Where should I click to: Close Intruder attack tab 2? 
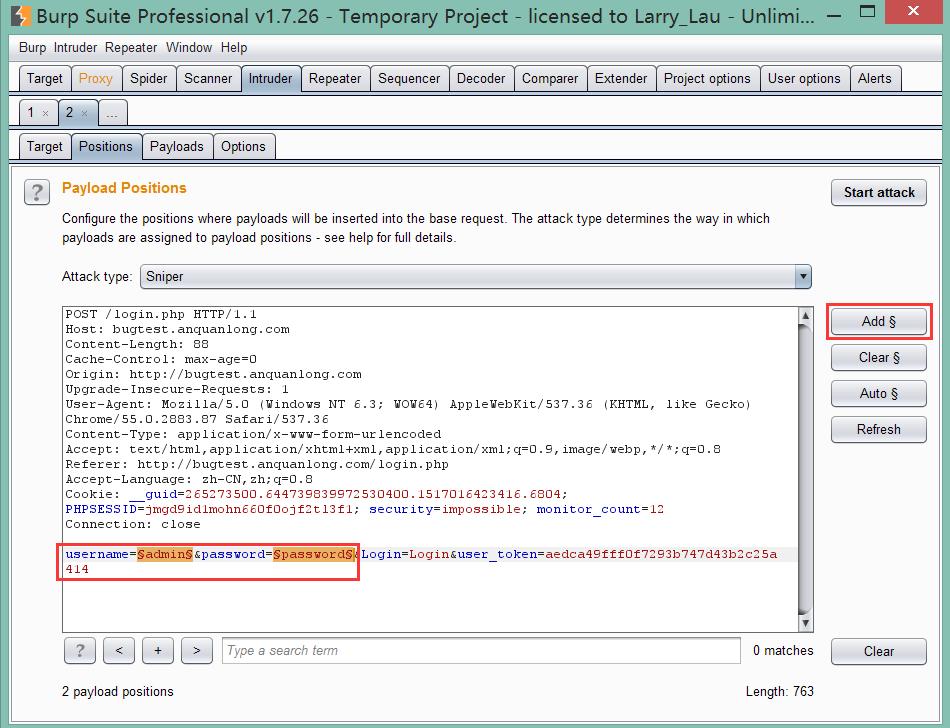pyautogui.click(x=84, y=113)
